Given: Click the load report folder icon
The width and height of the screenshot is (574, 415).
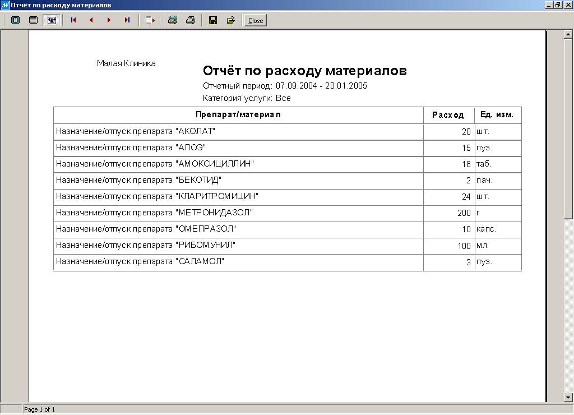Looking at the screenshot, I should click(x=231, y=20).
